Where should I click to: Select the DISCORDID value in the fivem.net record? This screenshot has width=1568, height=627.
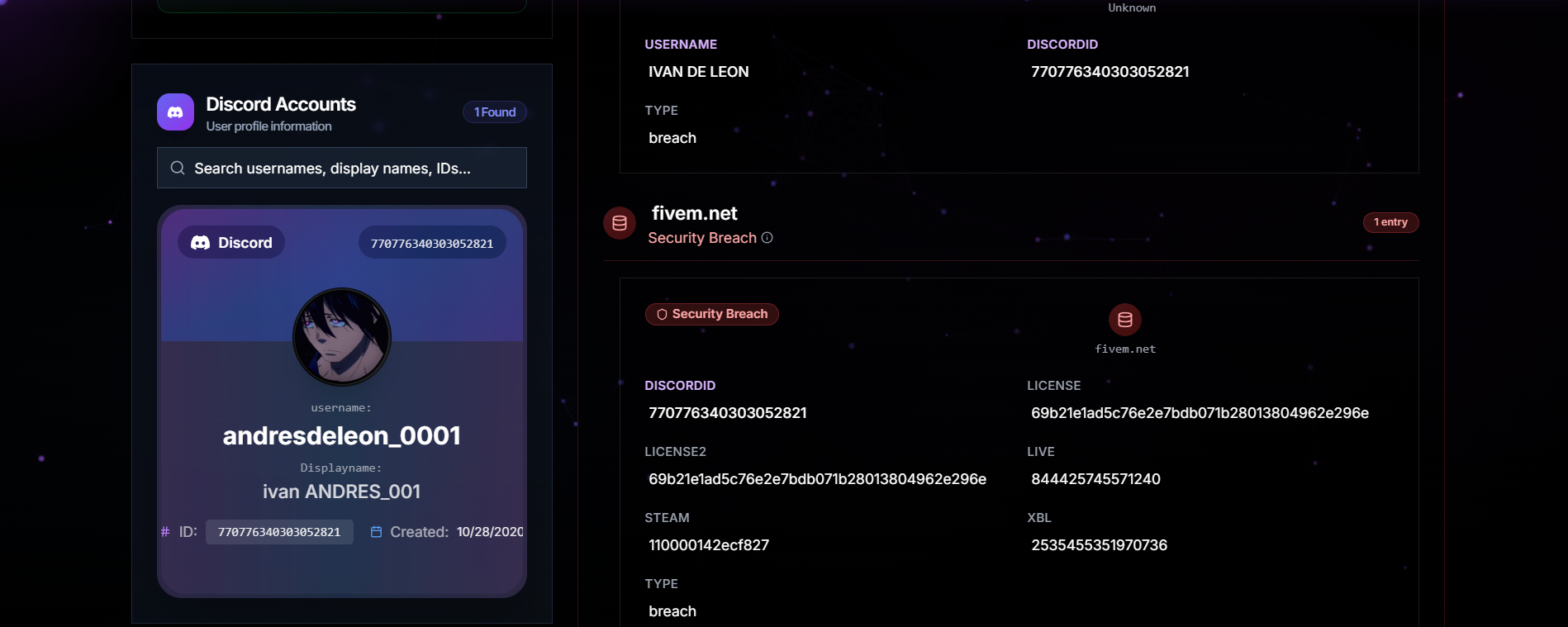coord(728,413)
